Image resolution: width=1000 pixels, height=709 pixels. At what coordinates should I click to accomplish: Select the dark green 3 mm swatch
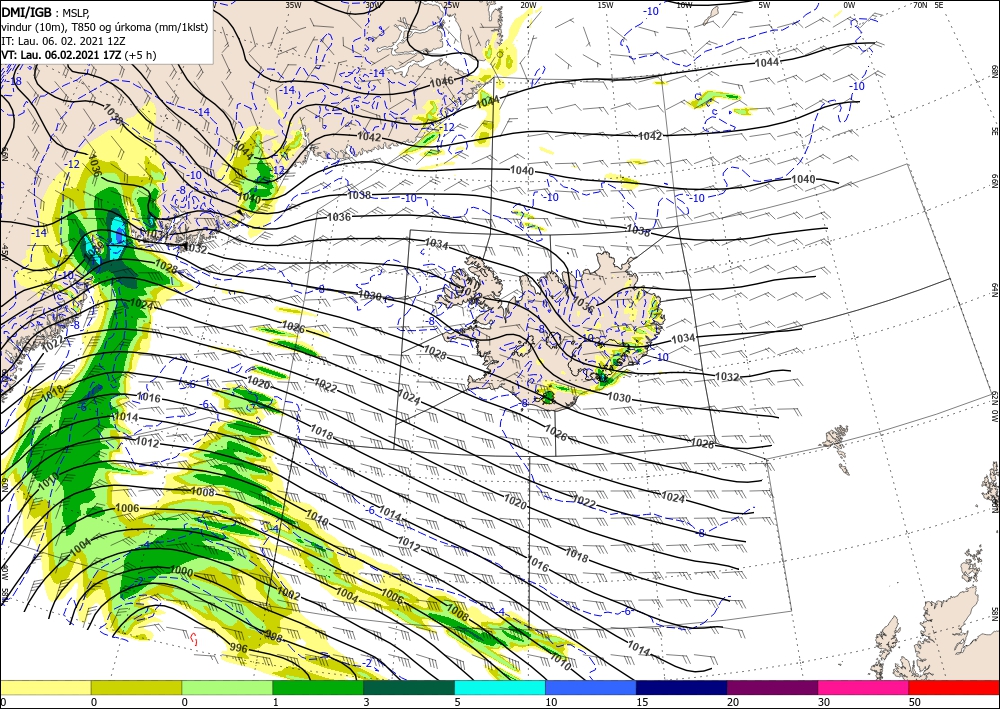tap(409, 687)
